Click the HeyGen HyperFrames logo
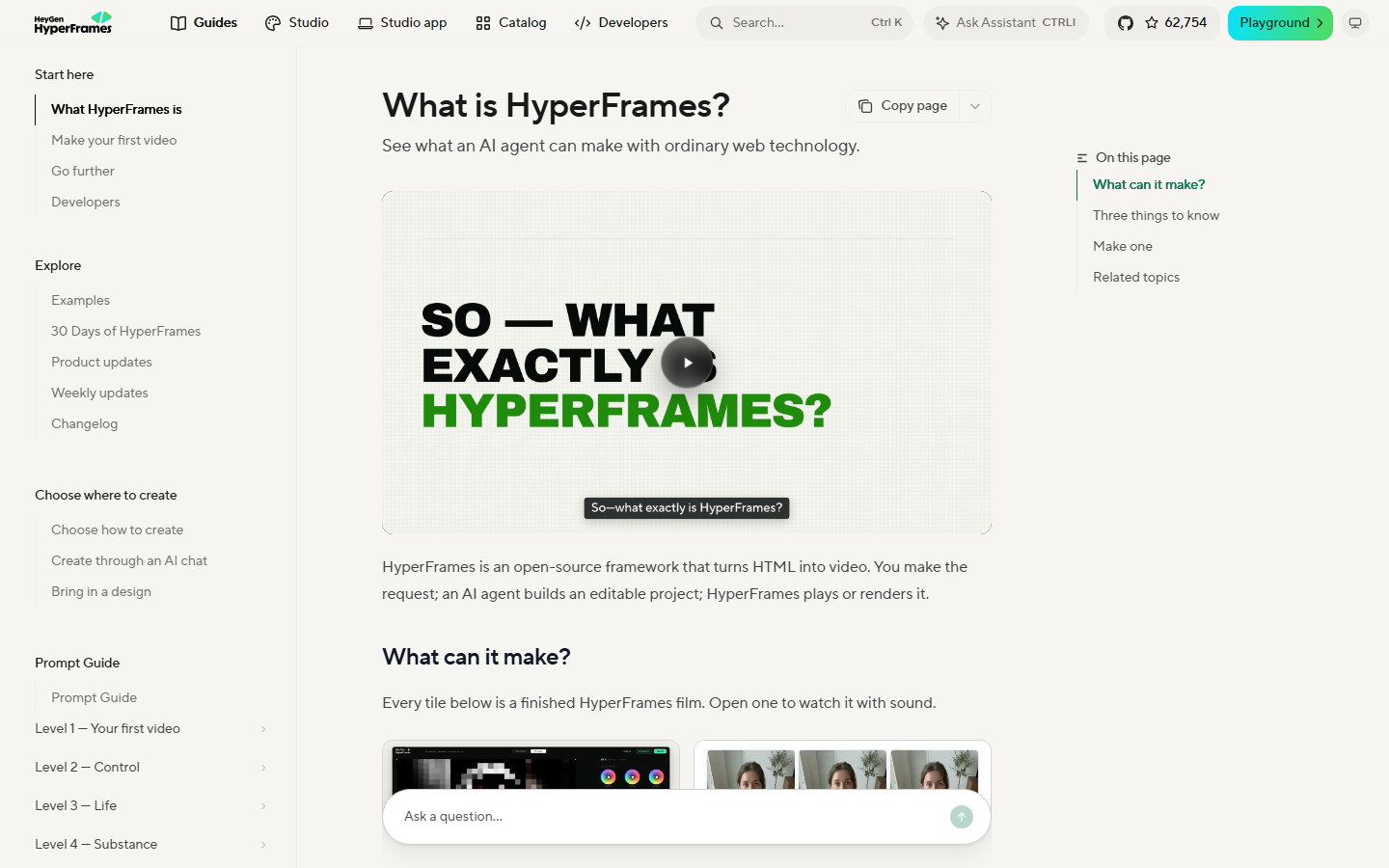Image resolution: width=1389 pixels, height=868 pixels. pyautogui.click(x=73, y=23)
